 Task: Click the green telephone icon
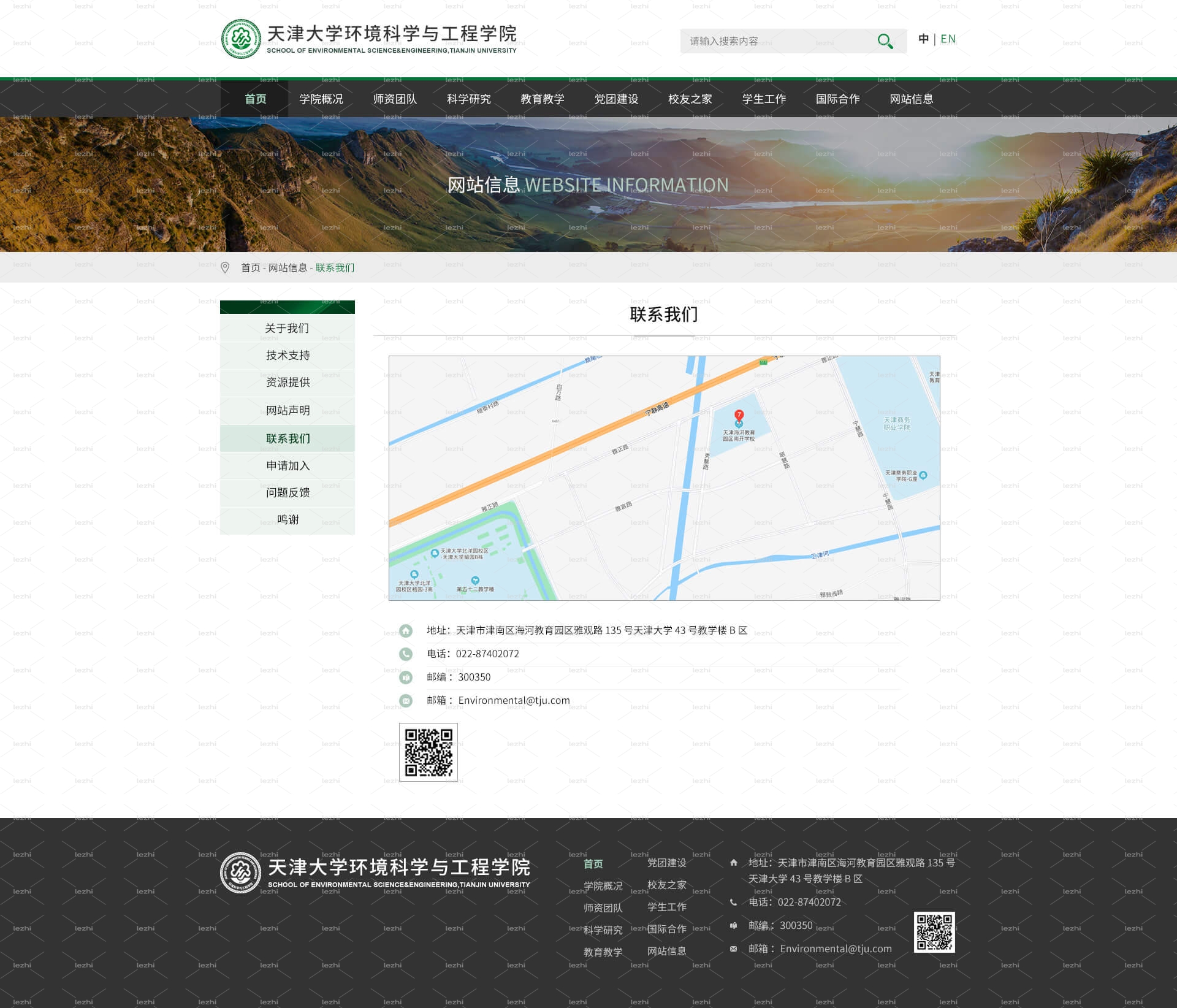coord(406,654)
